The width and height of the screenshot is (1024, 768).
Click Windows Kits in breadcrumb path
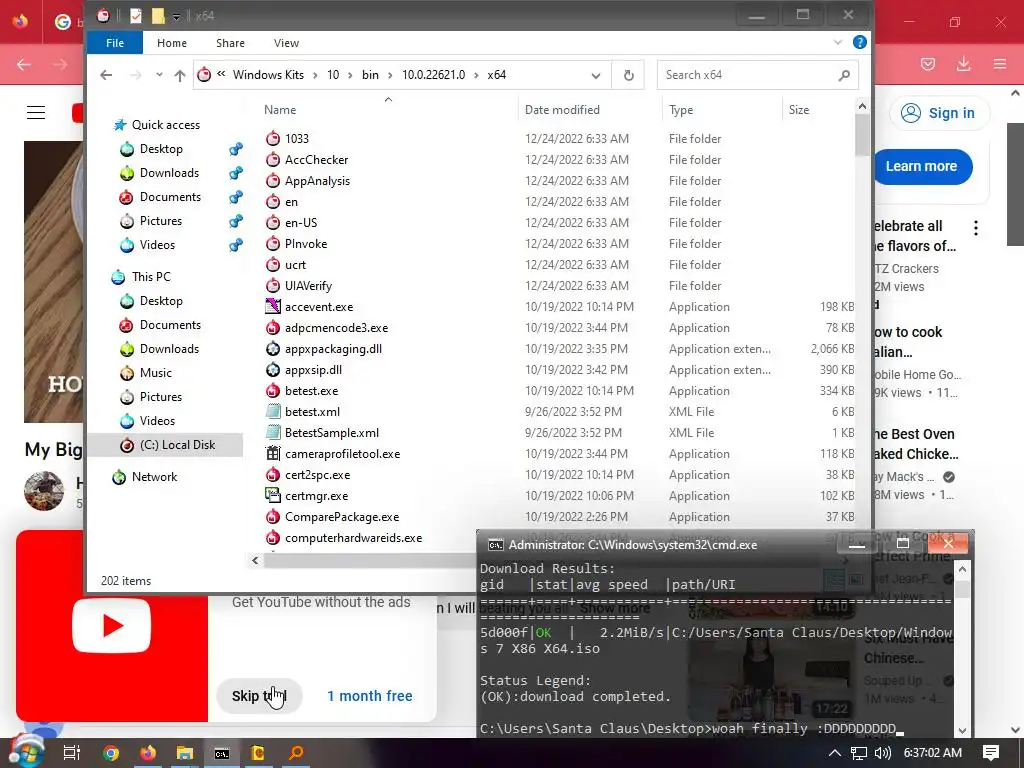(x=268, y=74)
